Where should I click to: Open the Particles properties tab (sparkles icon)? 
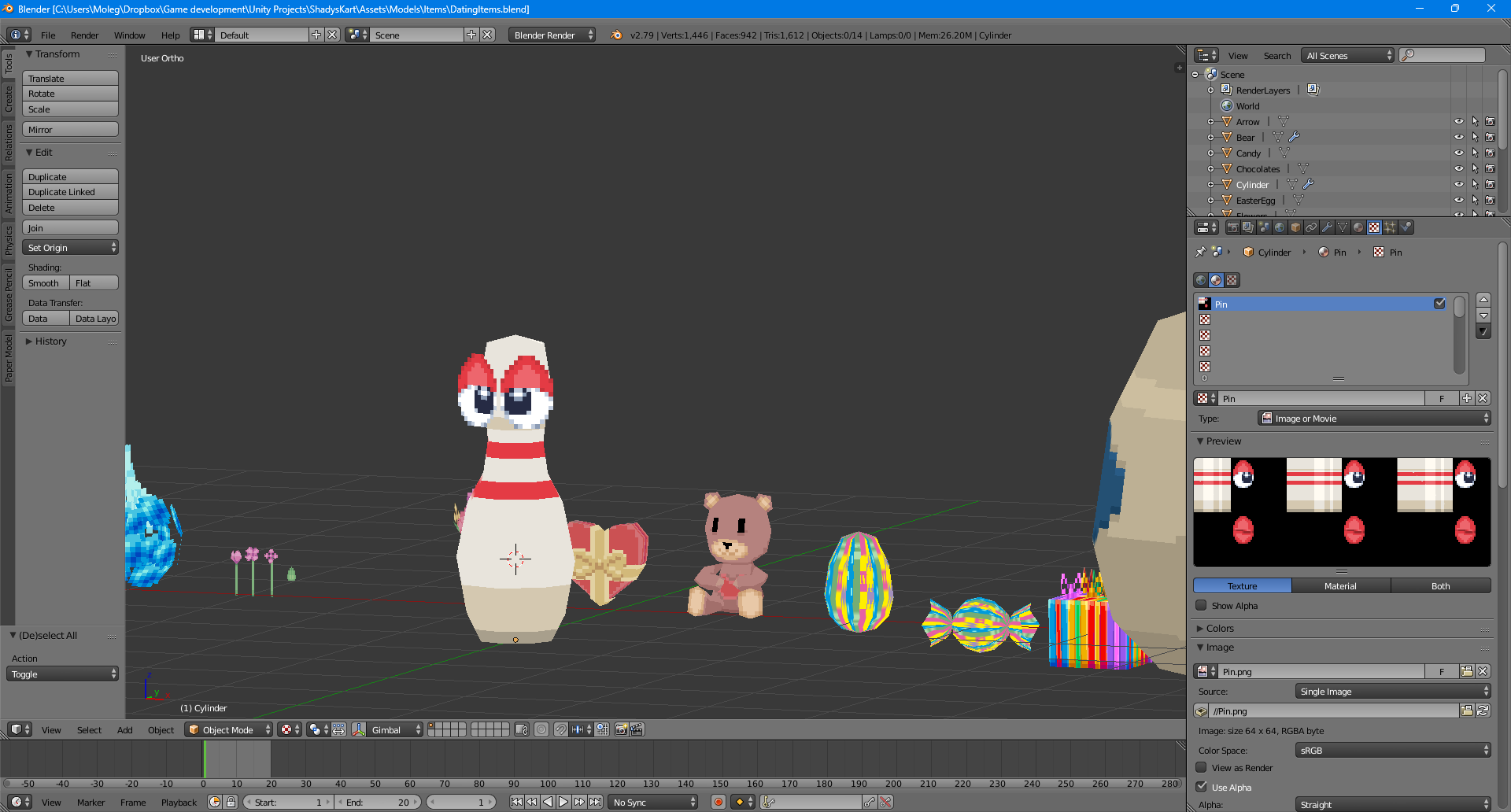click(1390, 227)
